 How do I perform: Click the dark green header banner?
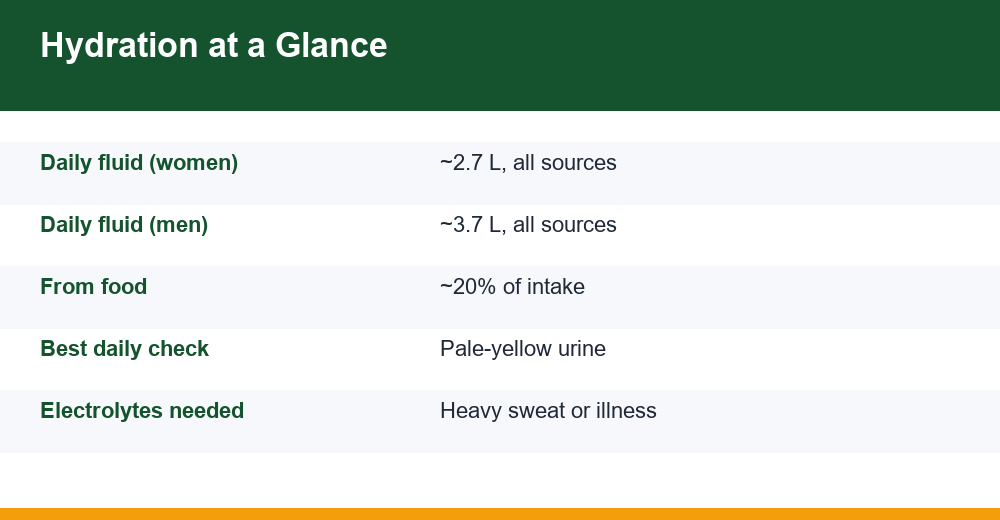pyautogui.click(x=500, y=56)
